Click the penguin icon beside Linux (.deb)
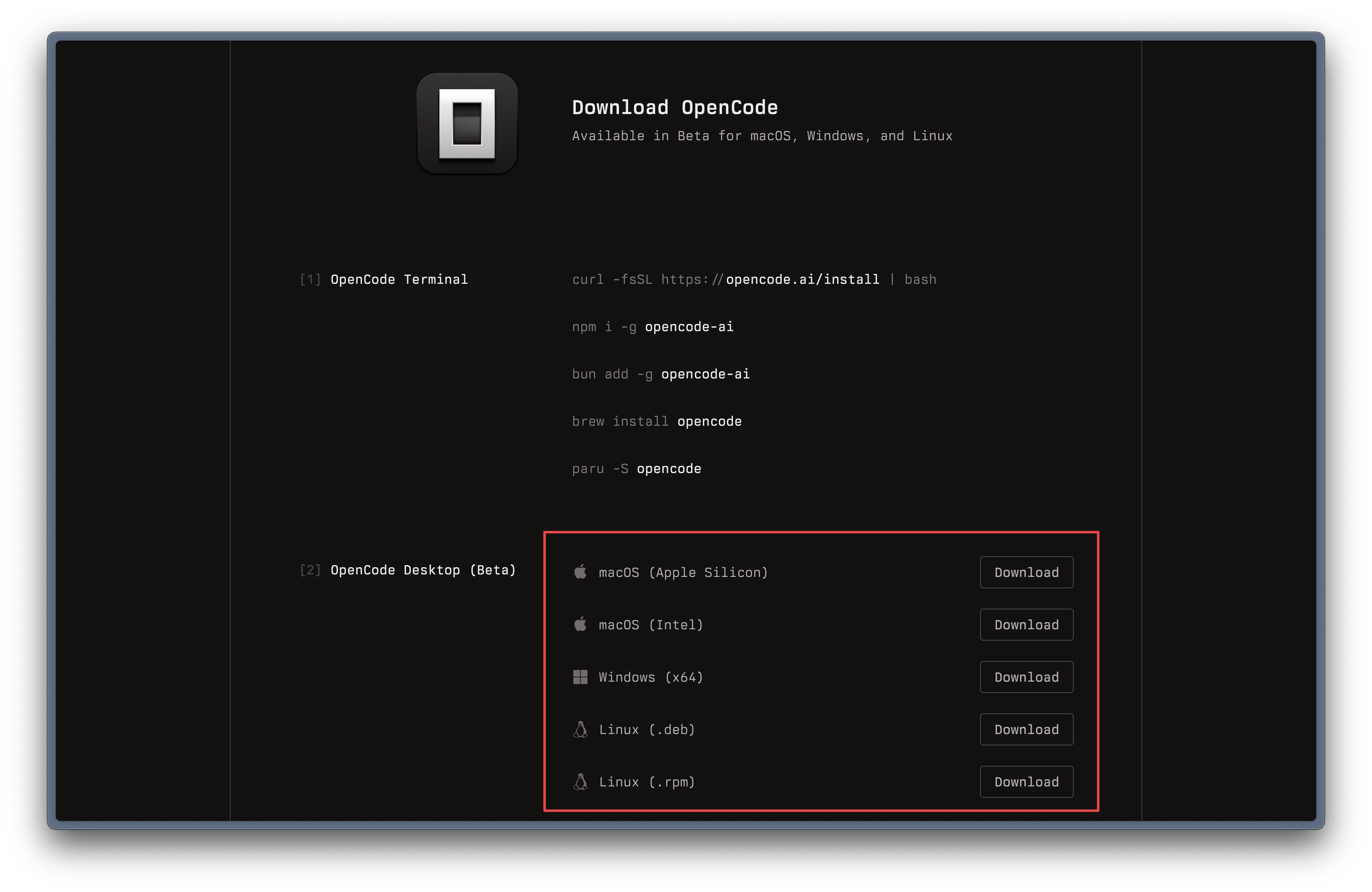Image resolution: width=1372 pixels, height=892 pixels. [x=580, y=729]
